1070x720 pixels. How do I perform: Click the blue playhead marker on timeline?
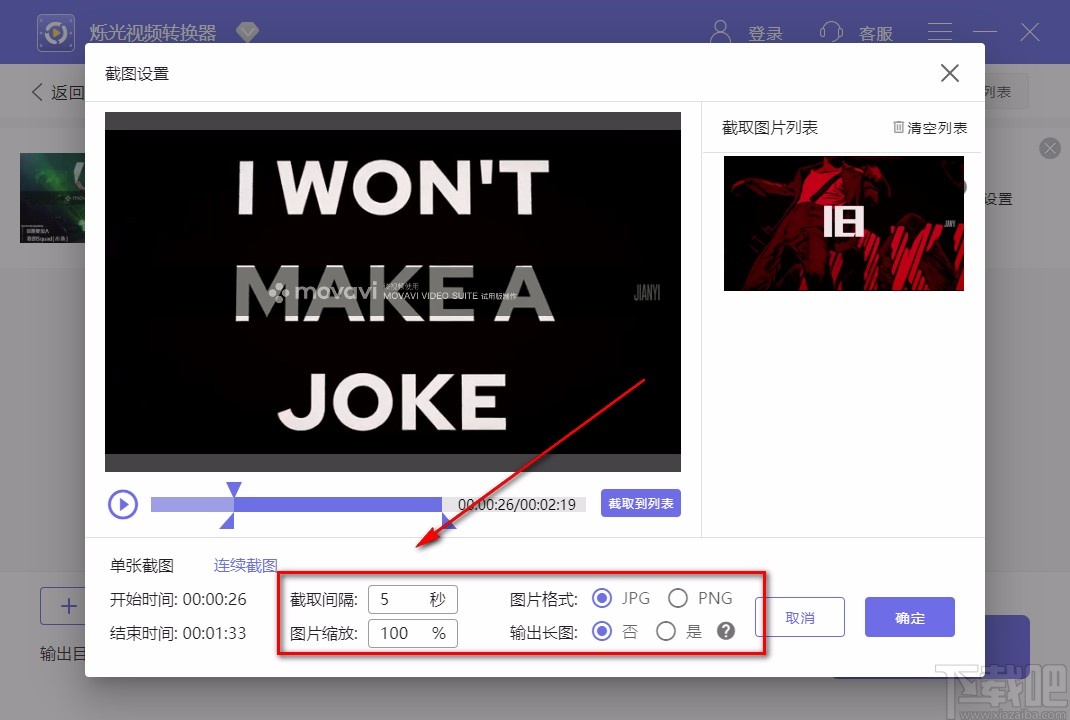[x=234, y=486]
